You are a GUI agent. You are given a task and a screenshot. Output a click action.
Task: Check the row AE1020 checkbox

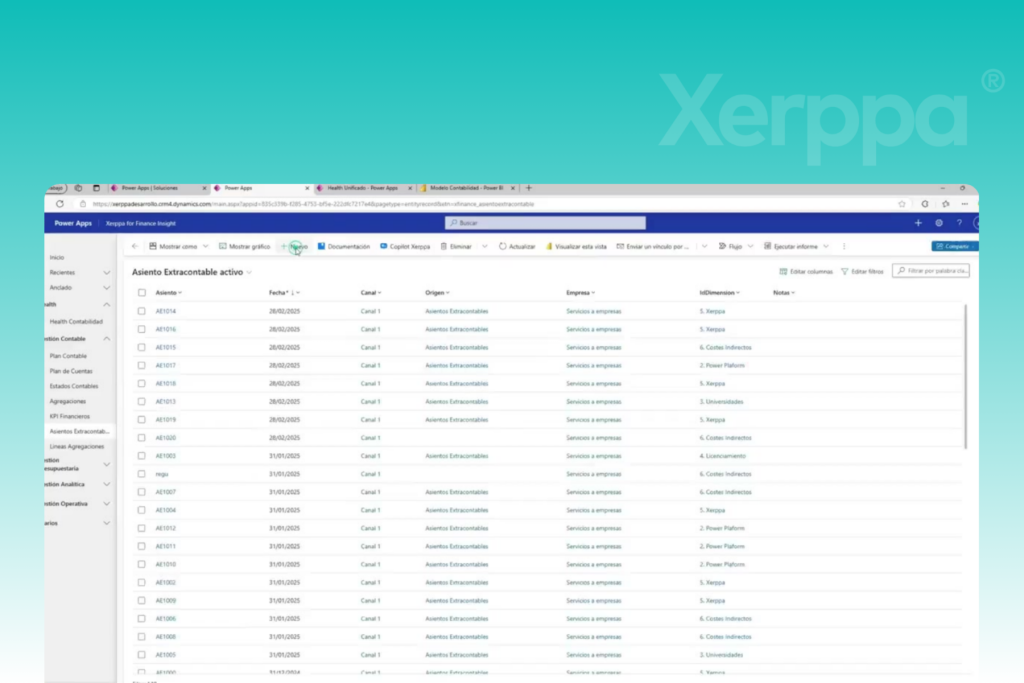[142, 437]
